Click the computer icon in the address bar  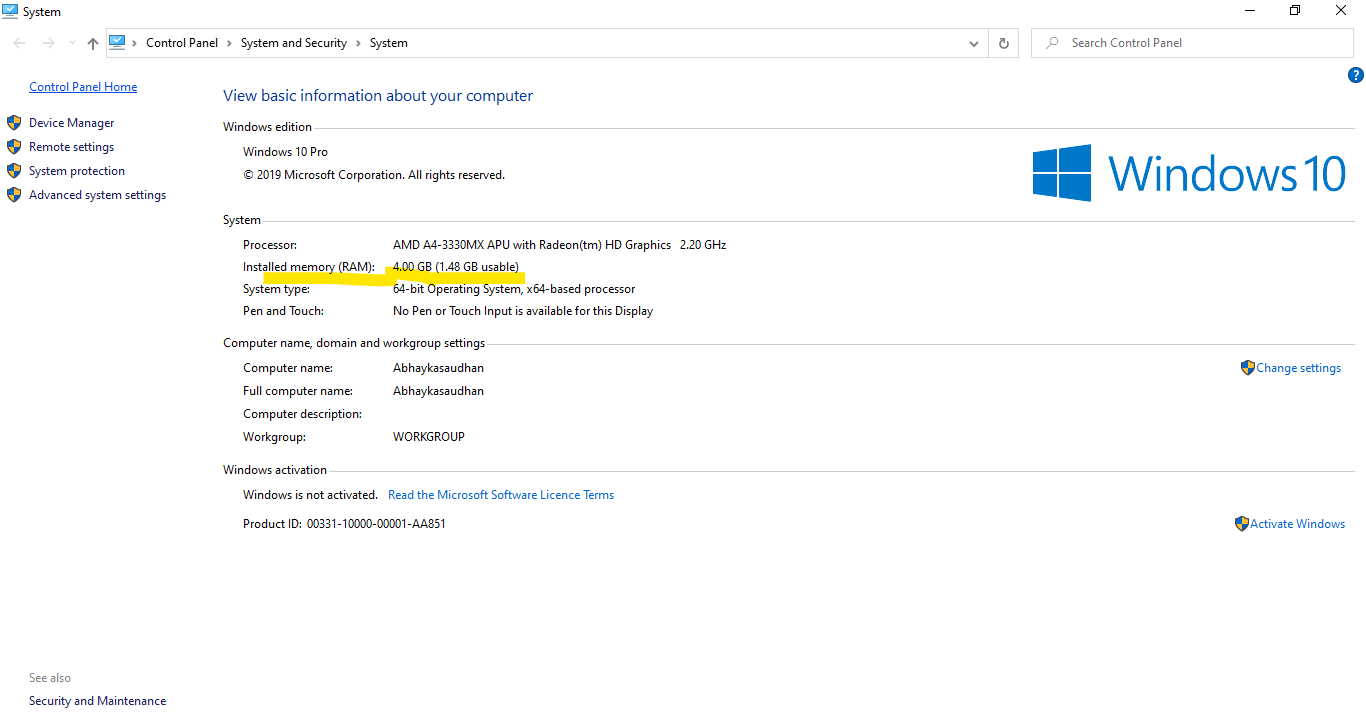pyautogui.click(x=117, y=42)
